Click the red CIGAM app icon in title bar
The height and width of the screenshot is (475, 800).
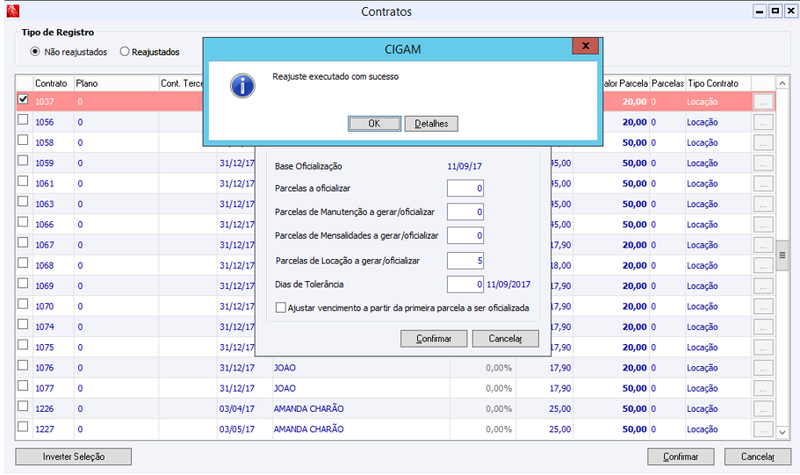[x=12, y=11]
